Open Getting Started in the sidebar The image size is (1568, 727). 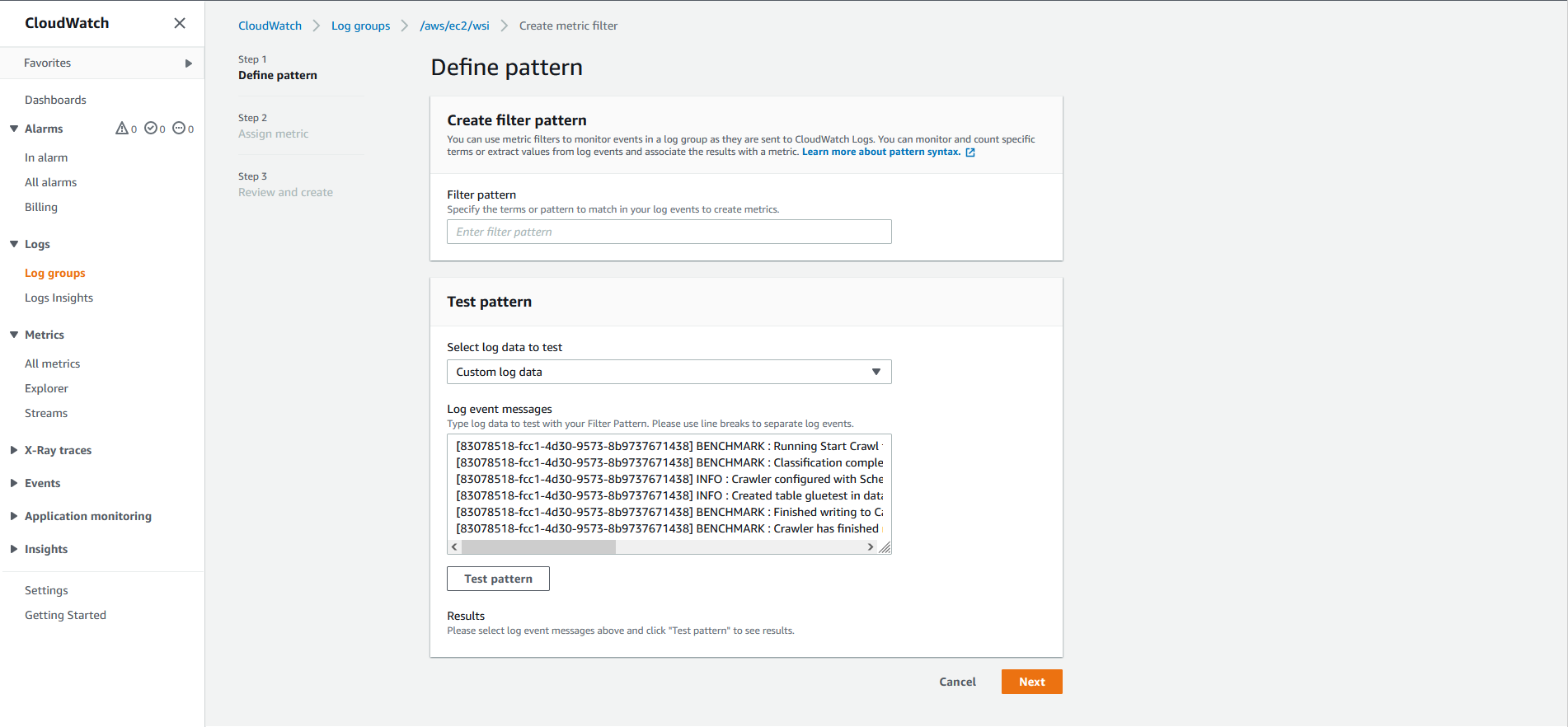click(x=65, y=615)
